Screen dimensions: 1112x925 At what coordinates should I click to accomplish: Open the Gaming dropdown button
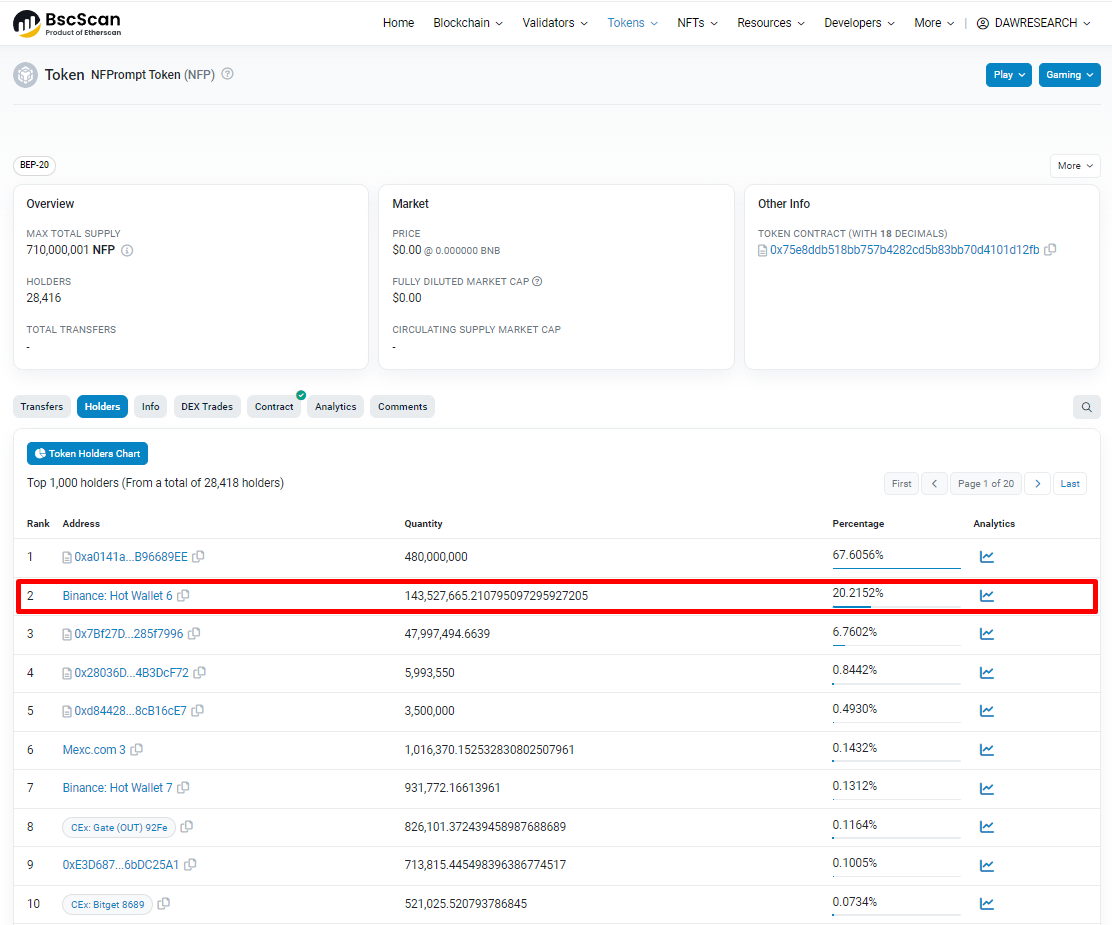1069,75
